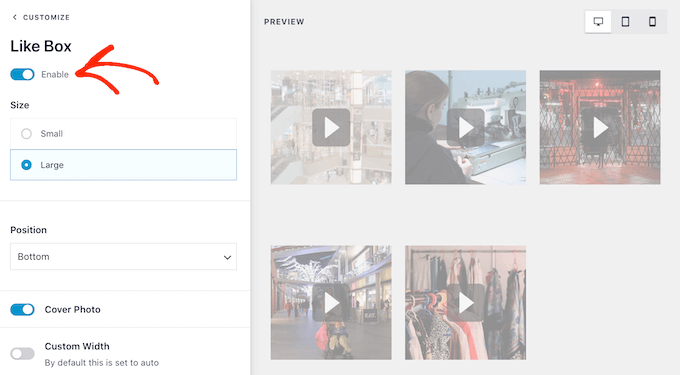Play the red-lit gated entrance video

pyautogui.click(x=600, y=127)
